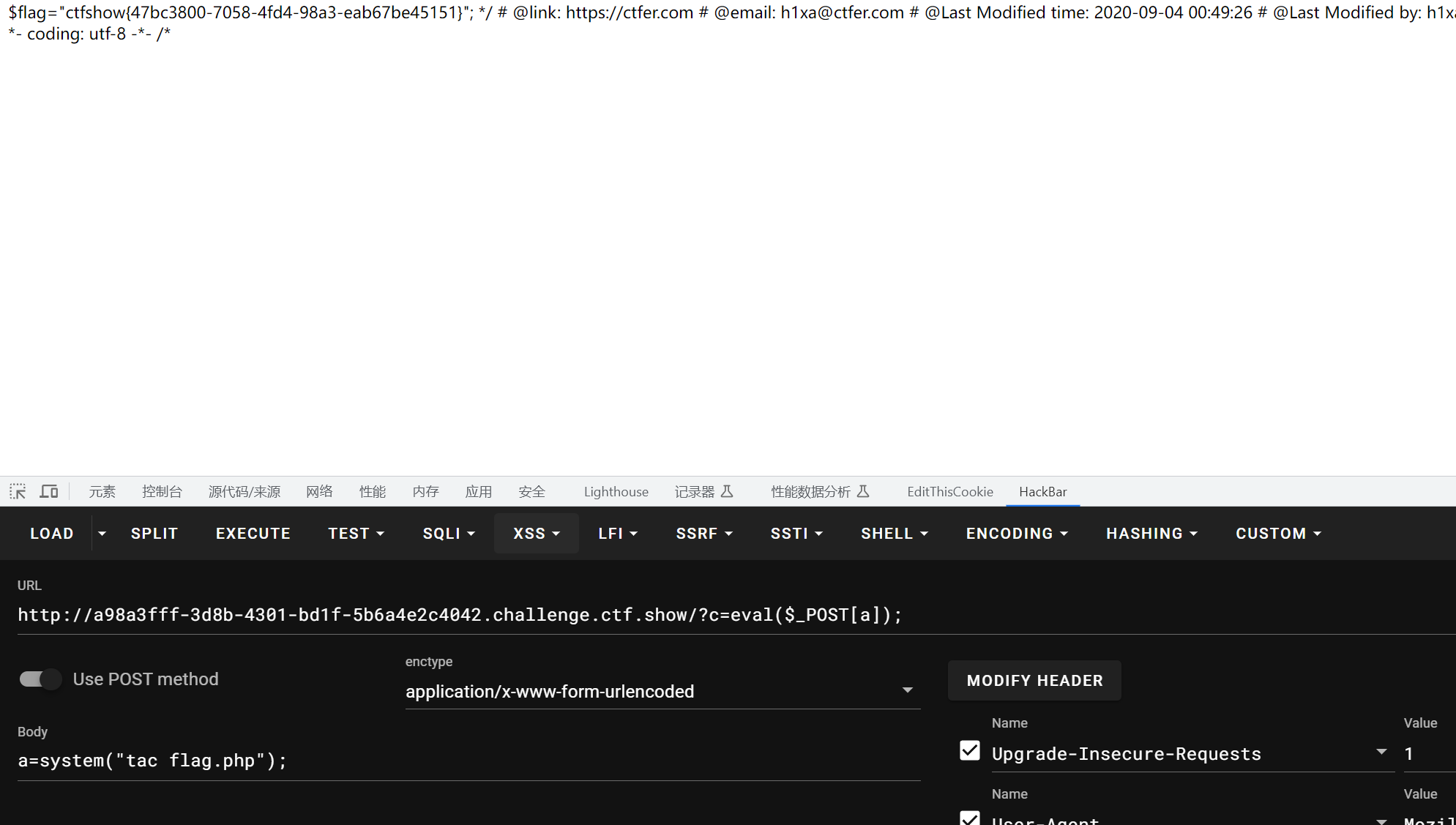
Task: Switch to the HackBar tab
Action: pyautogui.click(x=1042, y=492)
